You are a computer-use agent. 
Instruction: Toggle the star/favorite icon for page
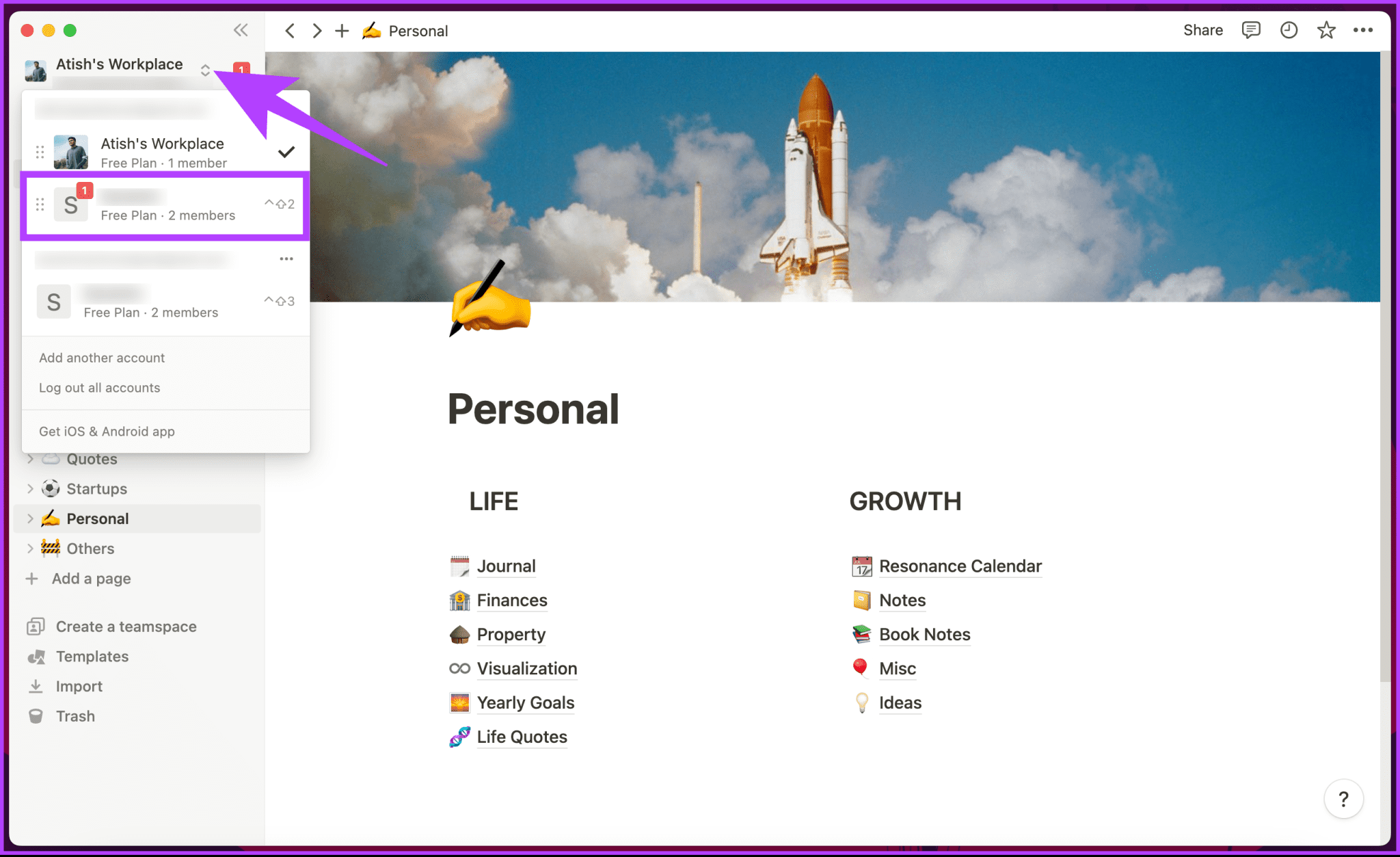1324,31
